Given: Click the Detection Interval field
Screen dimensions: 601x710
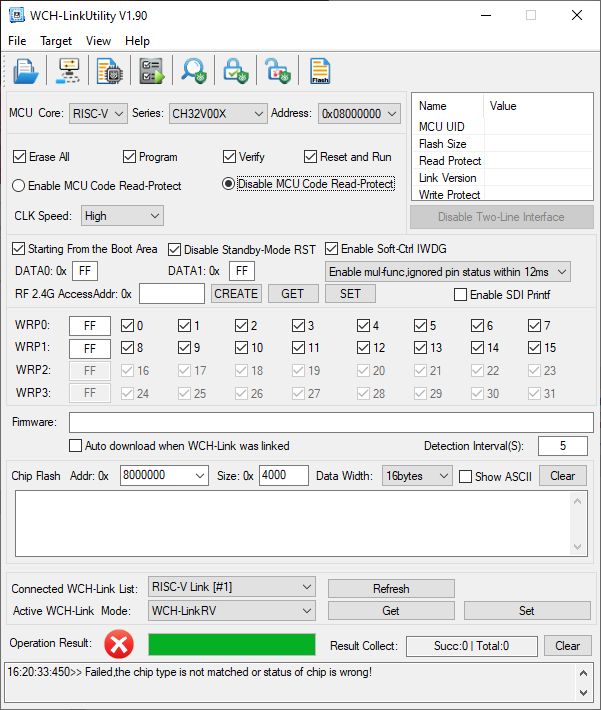Looking at the screenshot, I should (563, 446).
